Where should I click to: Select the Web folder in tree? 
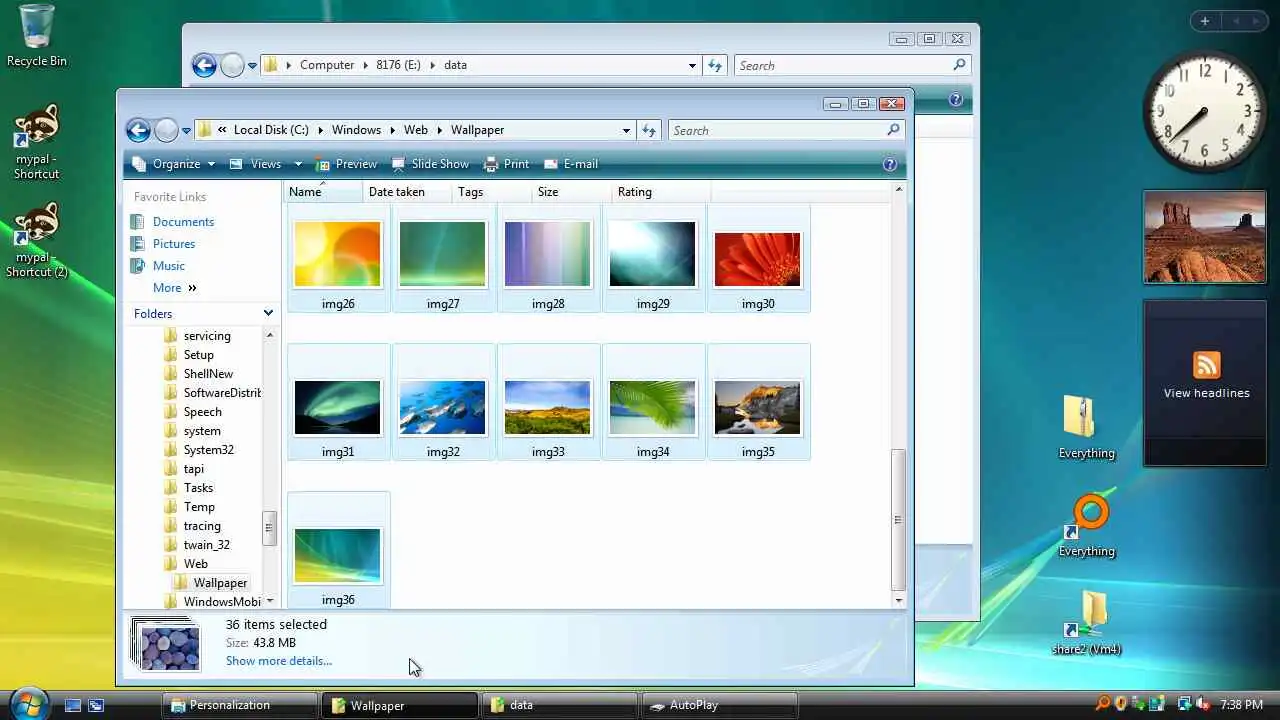[x=195, y=564]
